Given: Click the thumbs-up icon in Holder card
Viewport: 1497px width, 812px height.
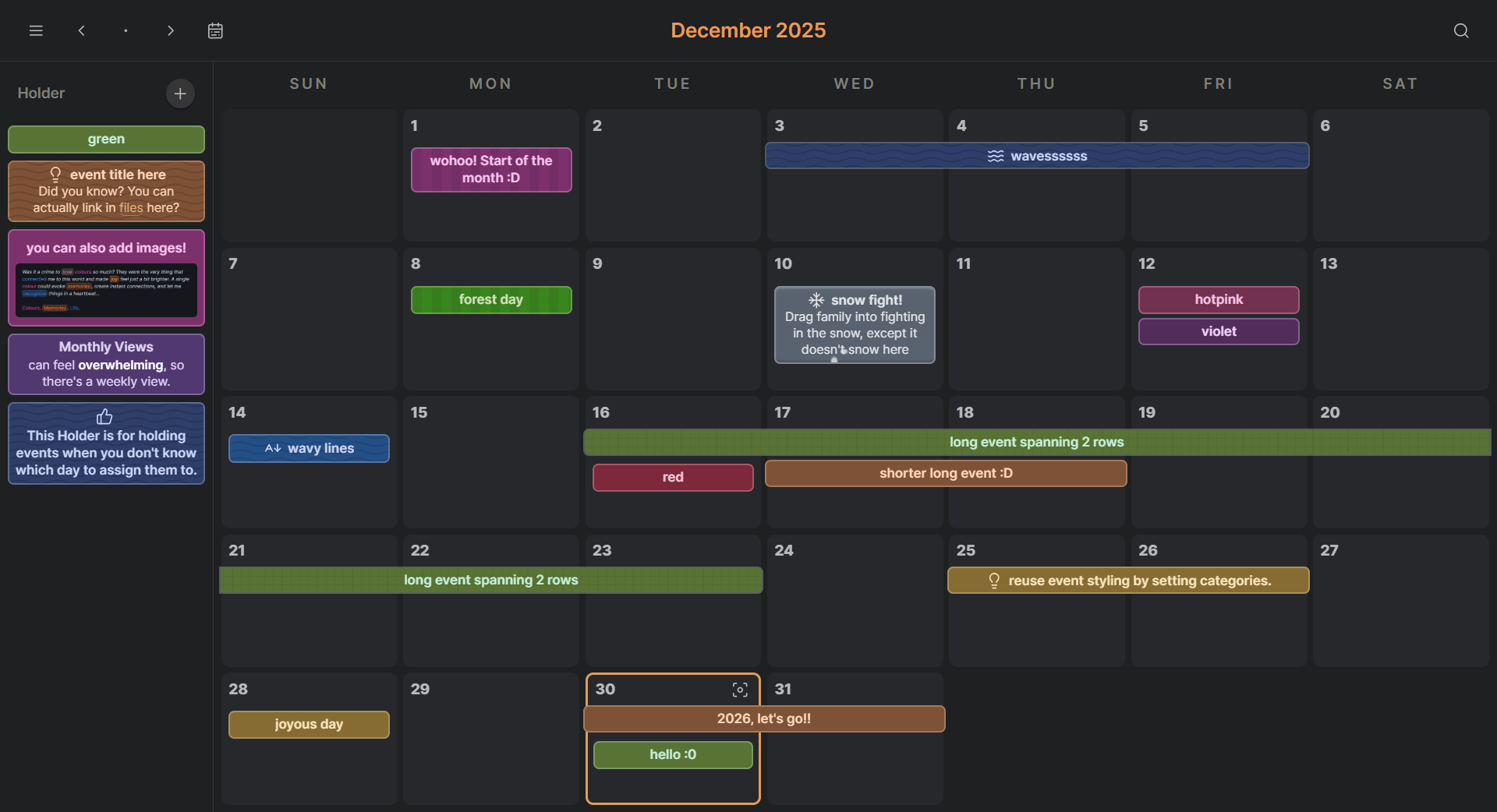Looking at the screenshot, I should tap(104, 417).
